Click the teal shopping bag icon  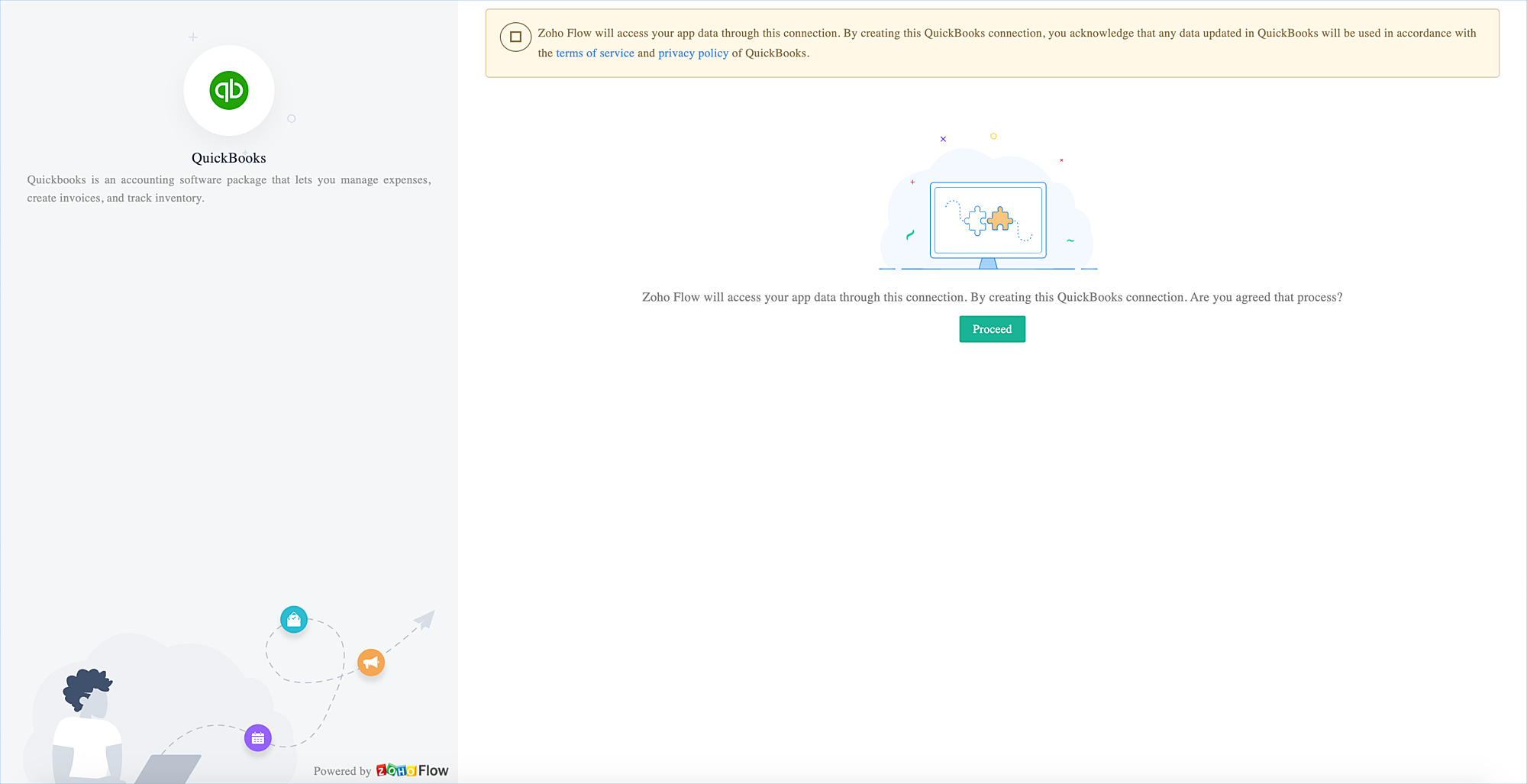pos(294,619)
